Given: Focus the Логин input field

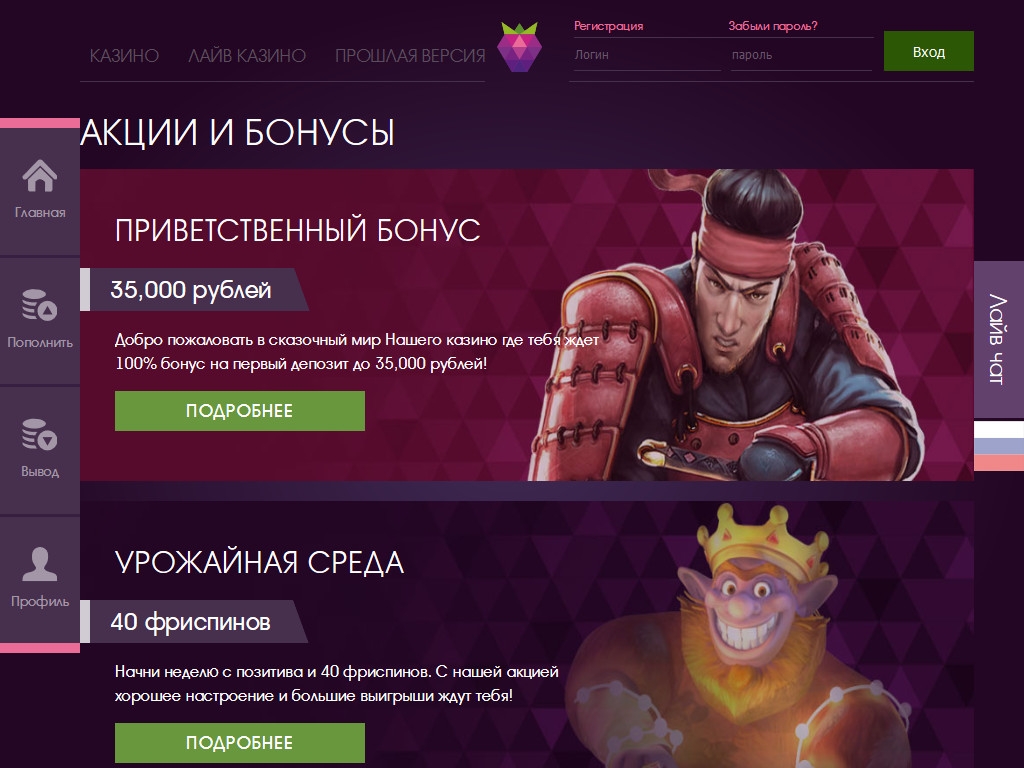Looking at the screenshot, I should click(645, 55).
